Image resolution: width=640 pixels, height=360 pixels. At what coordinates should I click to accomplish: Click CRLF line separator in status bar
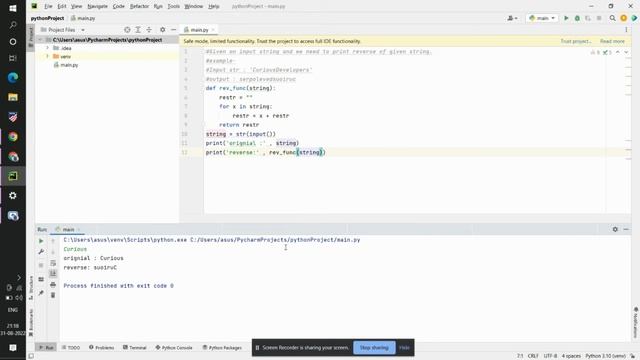[x=533, y=356]
